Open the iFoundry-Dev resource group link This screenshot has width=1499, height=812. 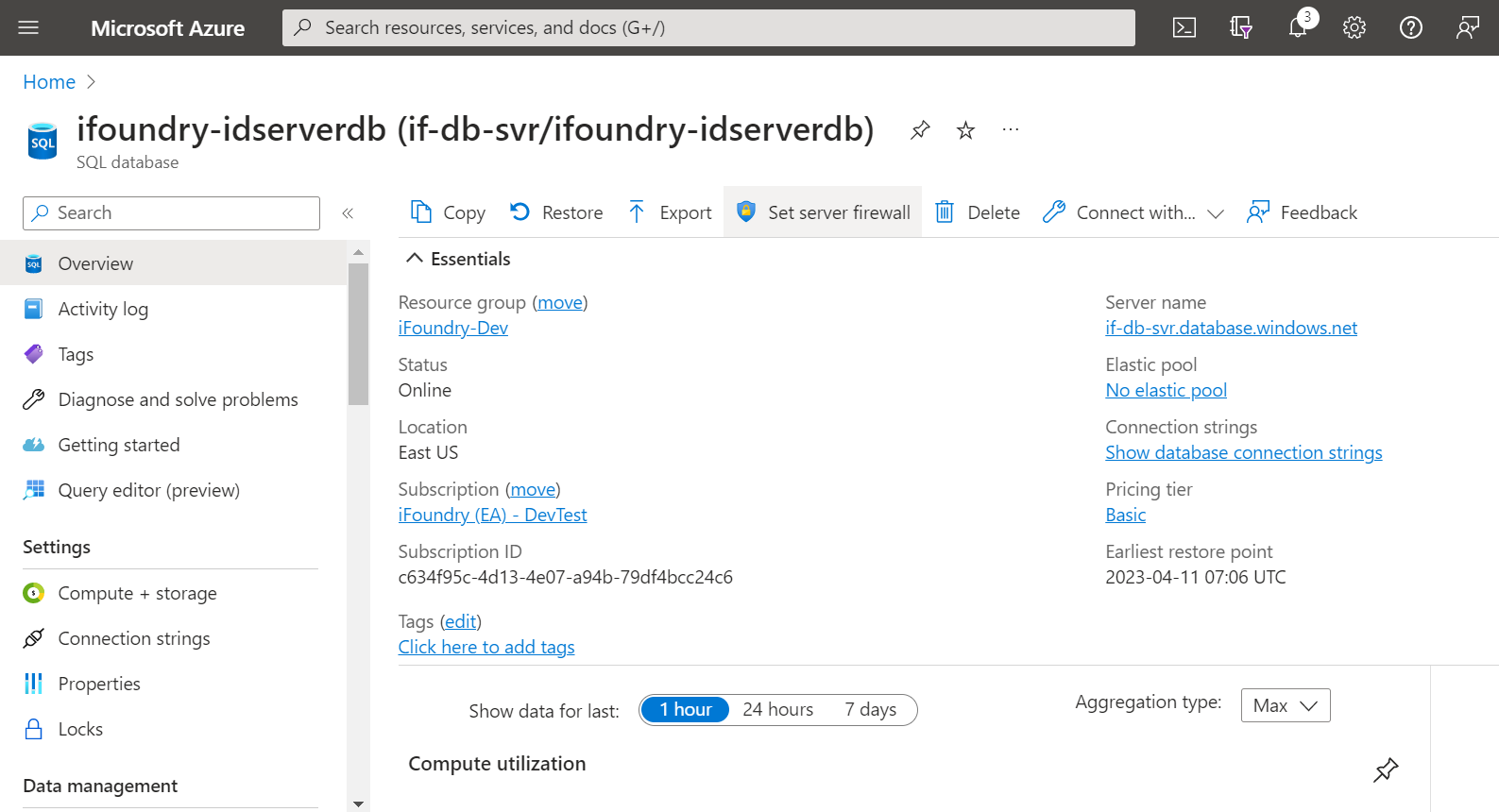click(x=453, y=328)
